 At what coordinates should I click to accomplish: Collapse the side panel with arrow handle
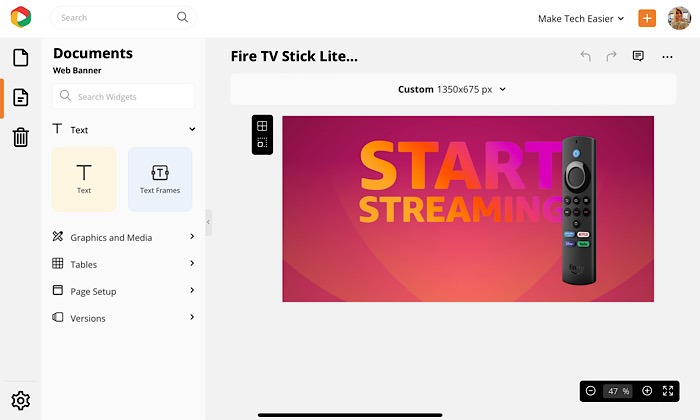coord(208,222)
